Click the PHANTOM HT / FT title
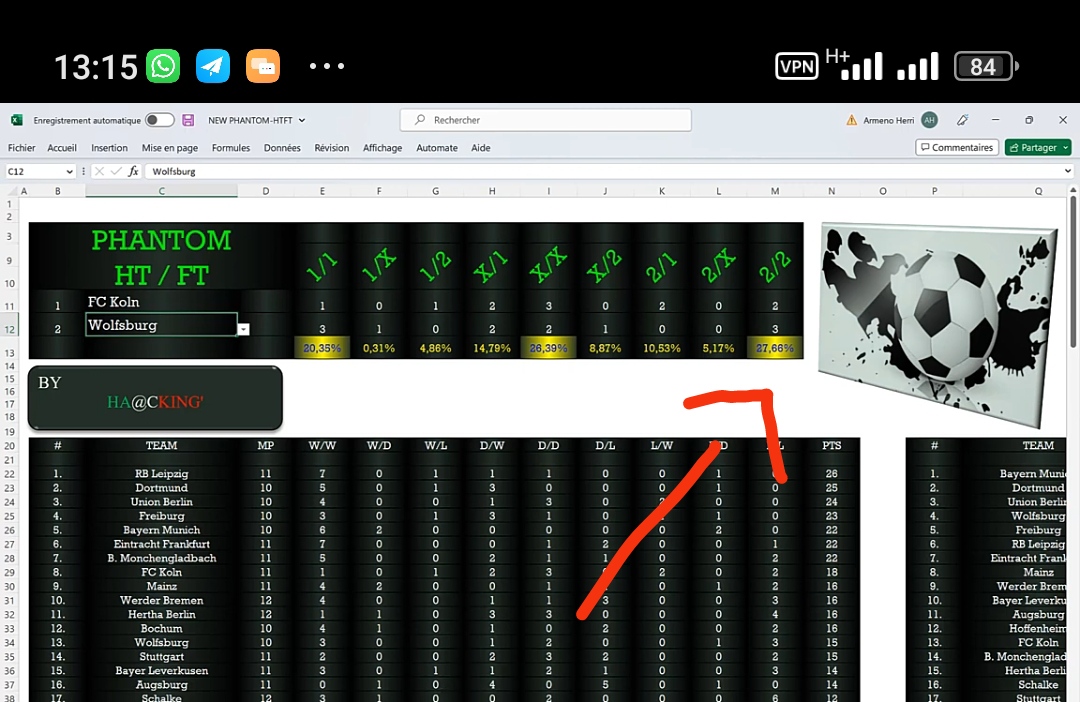The width and height of the screenshot is (1080, 702). (x=161, y=258)
